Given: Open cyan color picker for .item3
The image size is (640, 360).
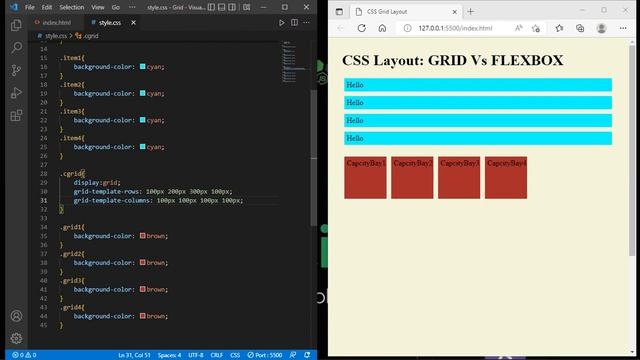Looking at the screenshot, I should click(142, 120).
